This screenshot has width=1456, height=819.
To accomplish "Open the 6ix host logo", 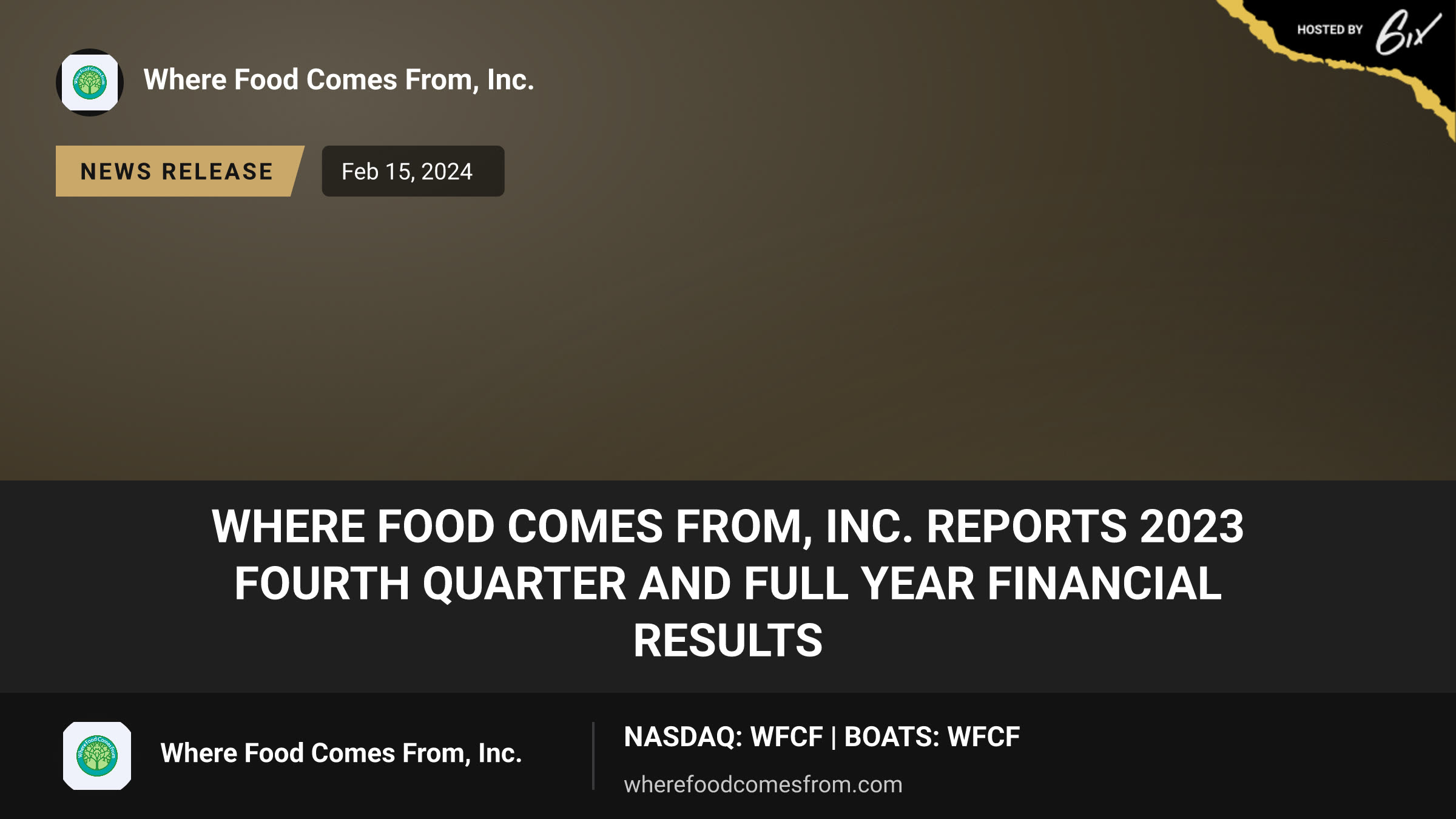I will [x=1407, y=32].
